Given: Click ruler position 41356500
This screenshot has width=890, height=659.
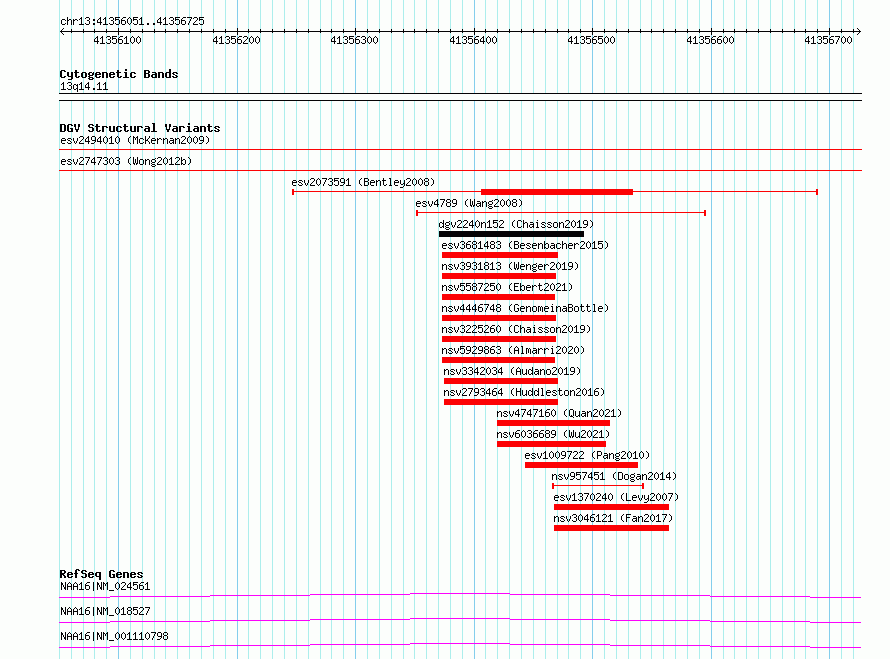Looking at the screenshot, I should click(591, 40).
